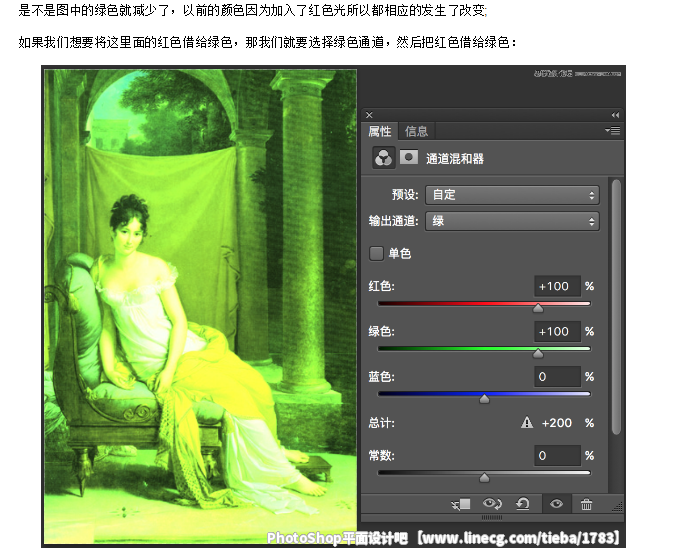Select the layer mask icon

point(409,157)
